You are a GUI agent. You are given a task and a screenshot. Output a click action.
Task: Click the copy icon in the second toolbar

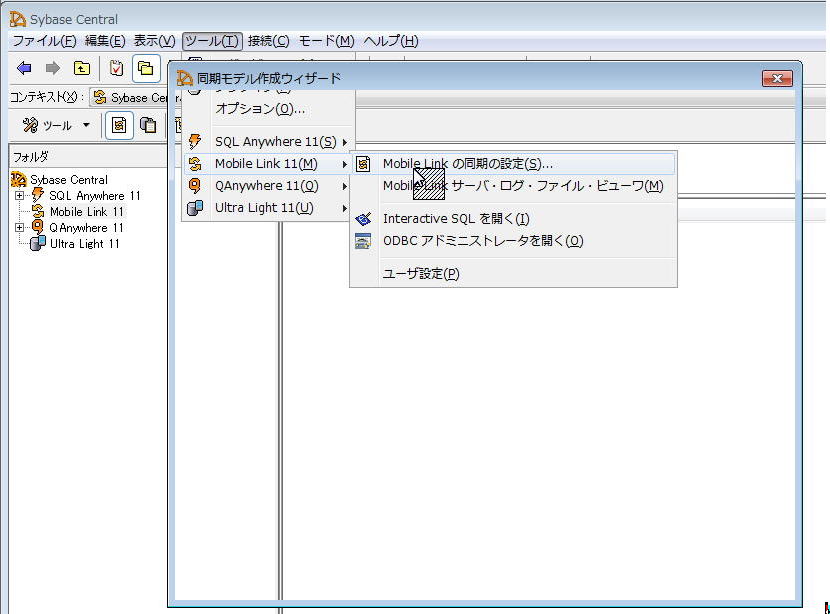(148, 125)
